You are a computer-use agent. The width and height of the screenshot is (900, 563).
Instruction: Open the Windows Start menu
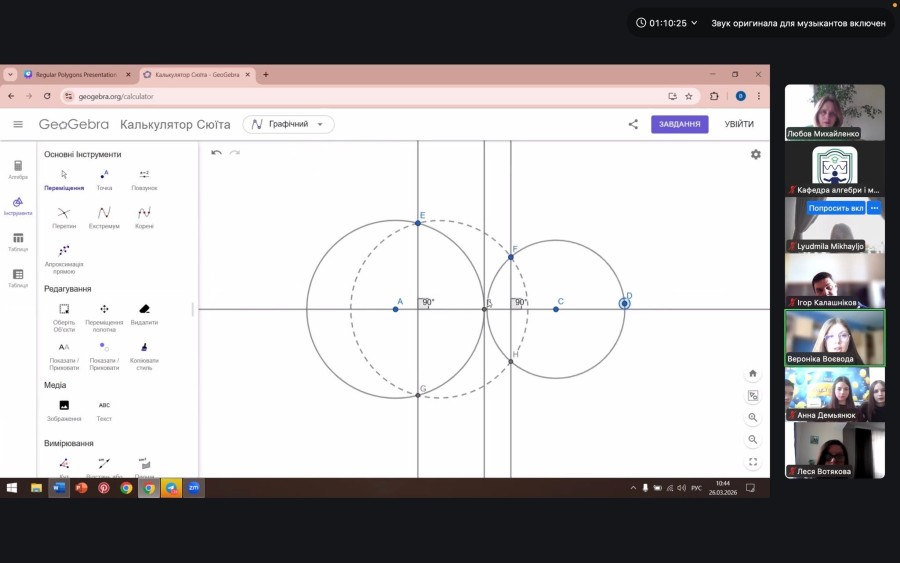pos(11,488)
